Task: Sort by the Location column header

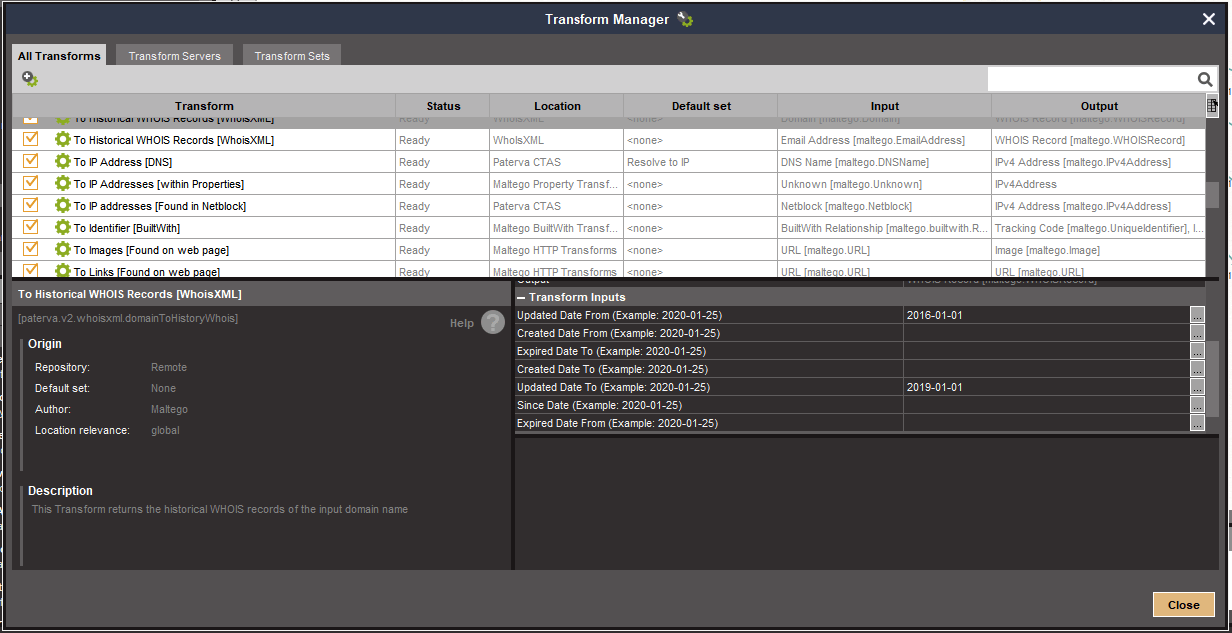Action: (x=557, y=106)
